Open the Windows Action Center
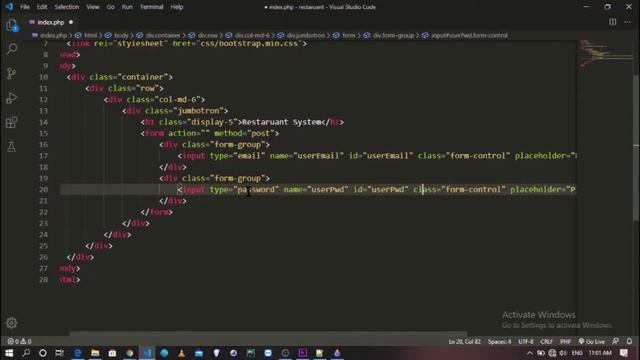The height and width of the screenshot is (360, 640). coord(624,353)
